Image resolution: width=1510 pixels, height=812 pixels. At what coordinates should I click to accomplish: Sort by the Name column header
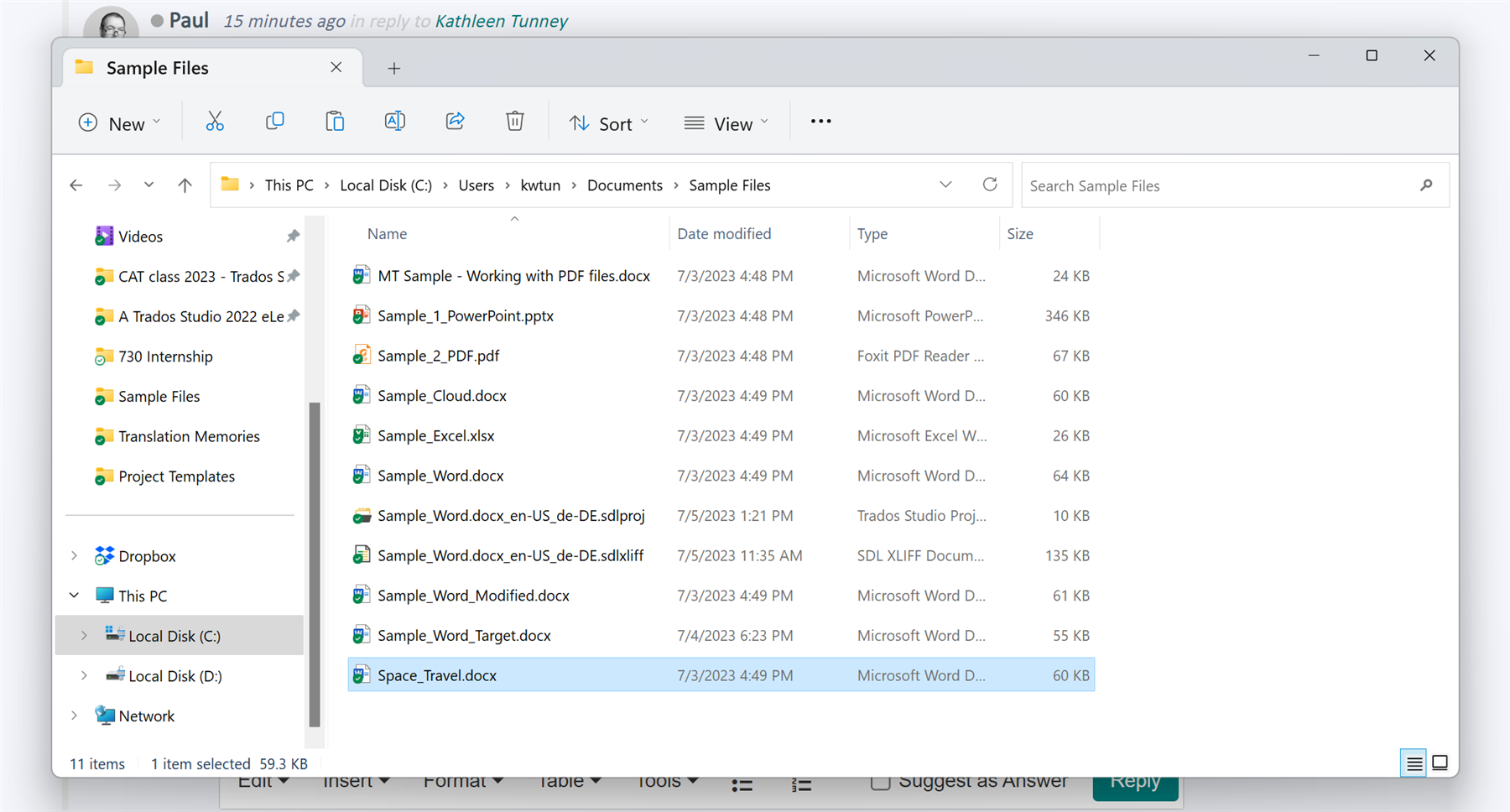387,234
